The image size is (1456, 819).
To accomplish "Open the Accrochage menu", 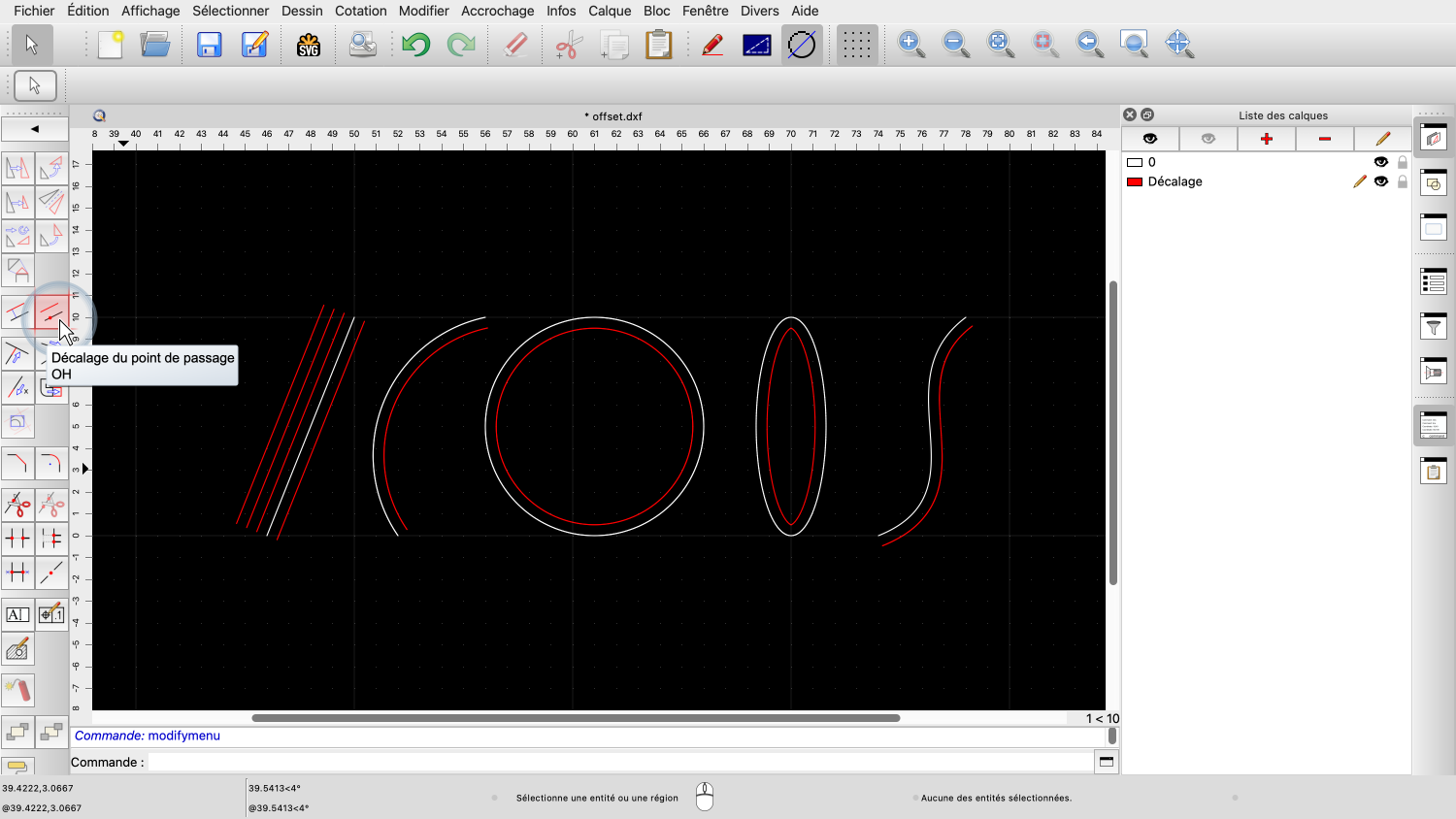I will click(498, 11).
